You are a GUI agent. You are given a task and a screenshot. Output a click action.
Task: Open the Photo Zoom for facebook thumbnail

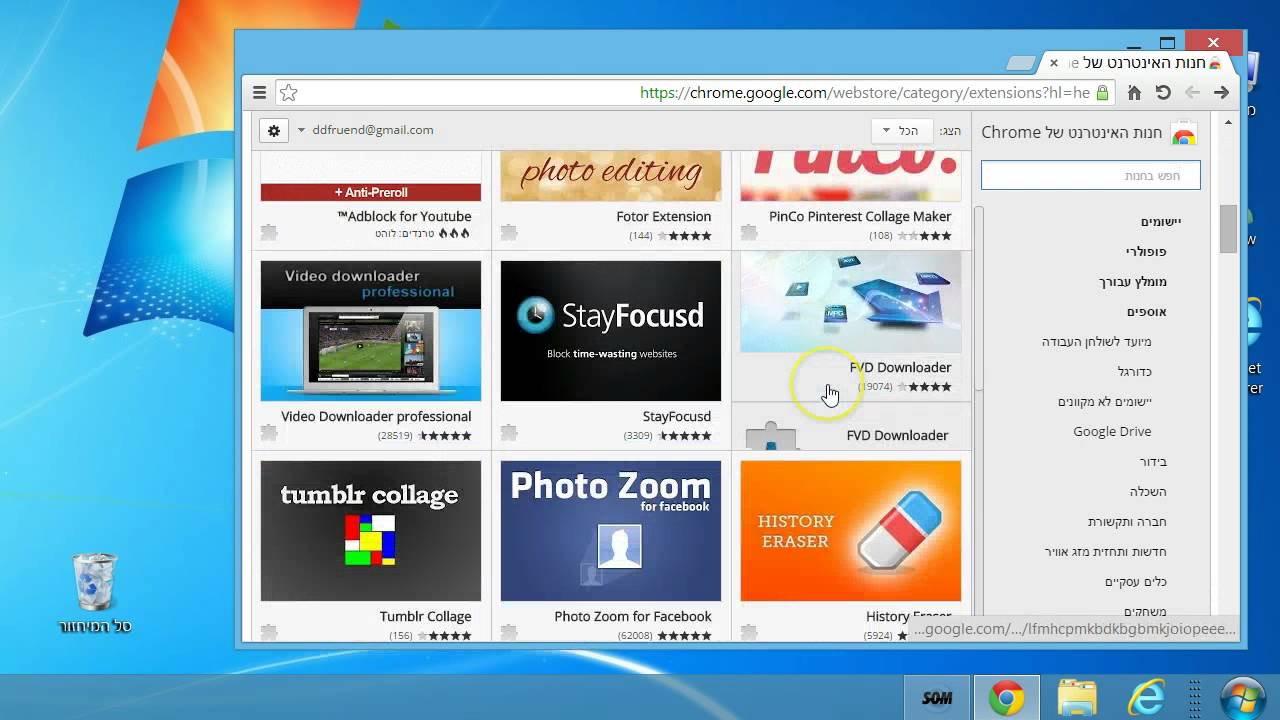click(x=611, y=531)
